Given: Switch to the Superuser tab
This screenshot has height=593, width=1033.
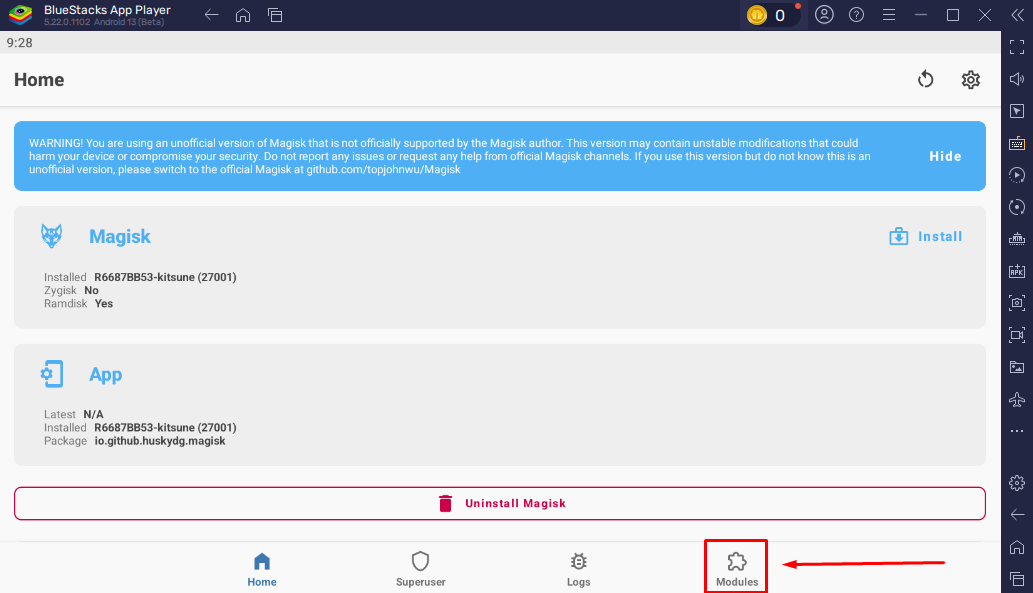Looking at the screenshot, I should 420,569.
